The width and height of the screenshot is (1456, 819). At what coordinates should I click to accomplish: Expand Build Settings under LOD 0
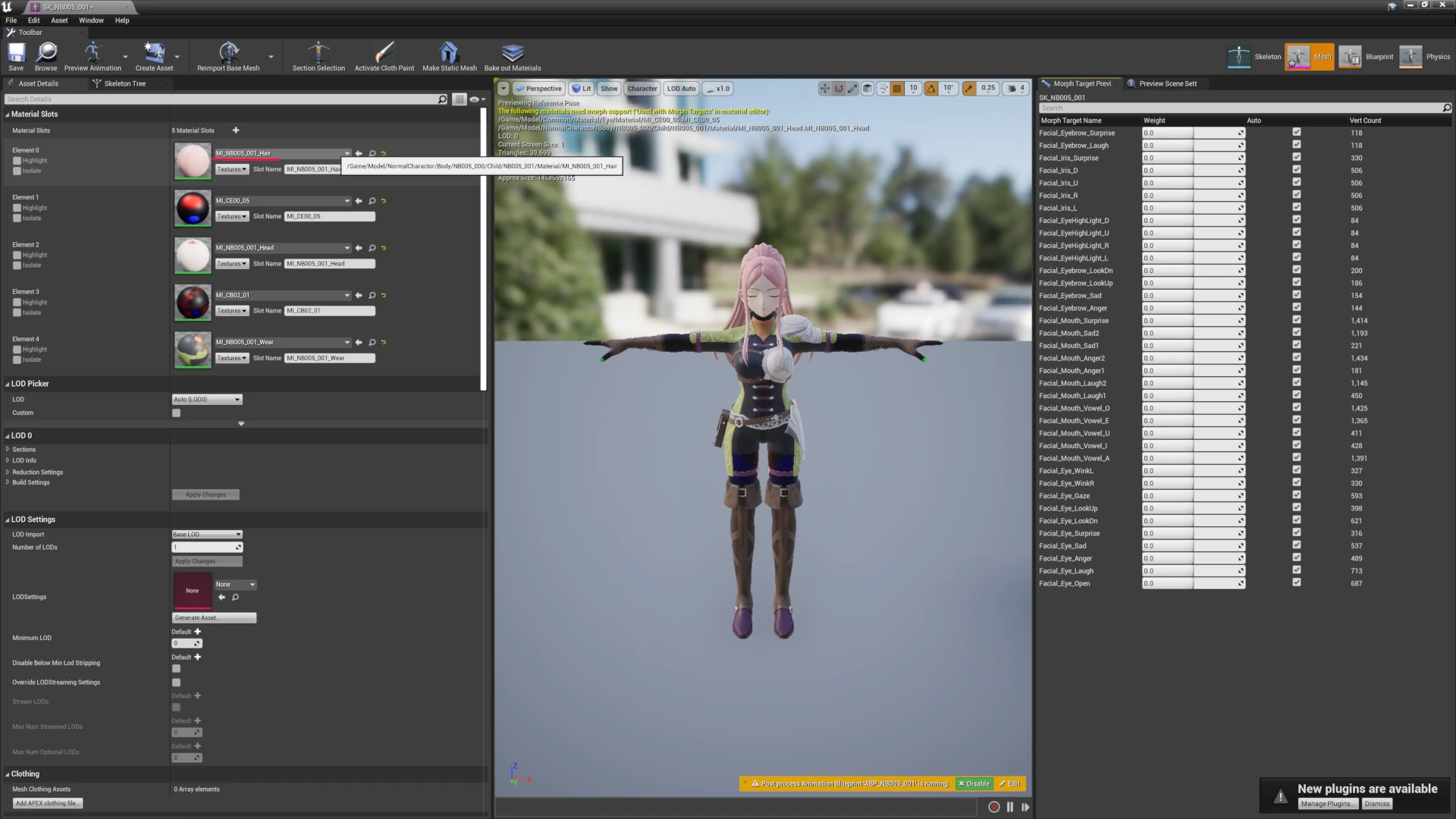pyautogui.click(x=8, y=482)
